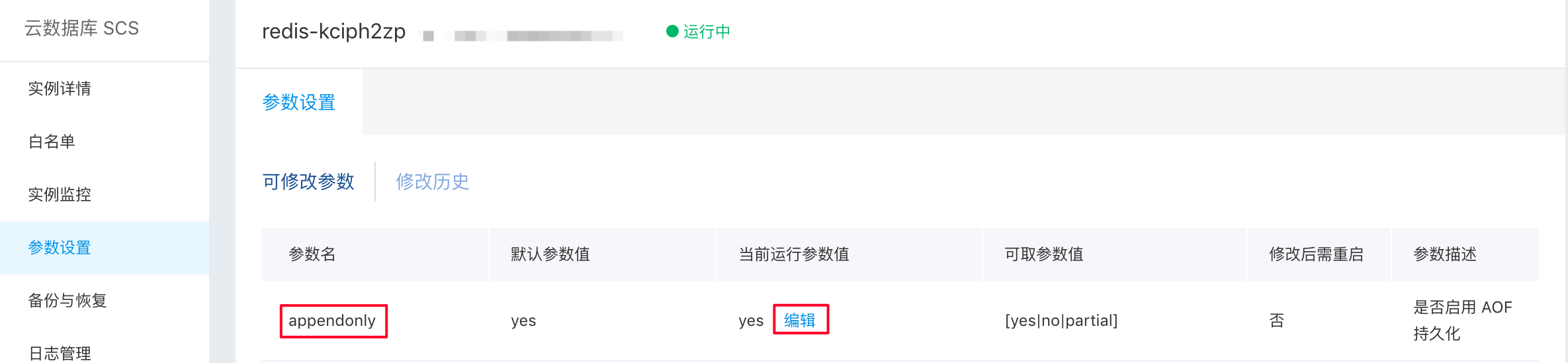Open 白名单 in the sidebar

pyautogui.click(x=52, y=142)
